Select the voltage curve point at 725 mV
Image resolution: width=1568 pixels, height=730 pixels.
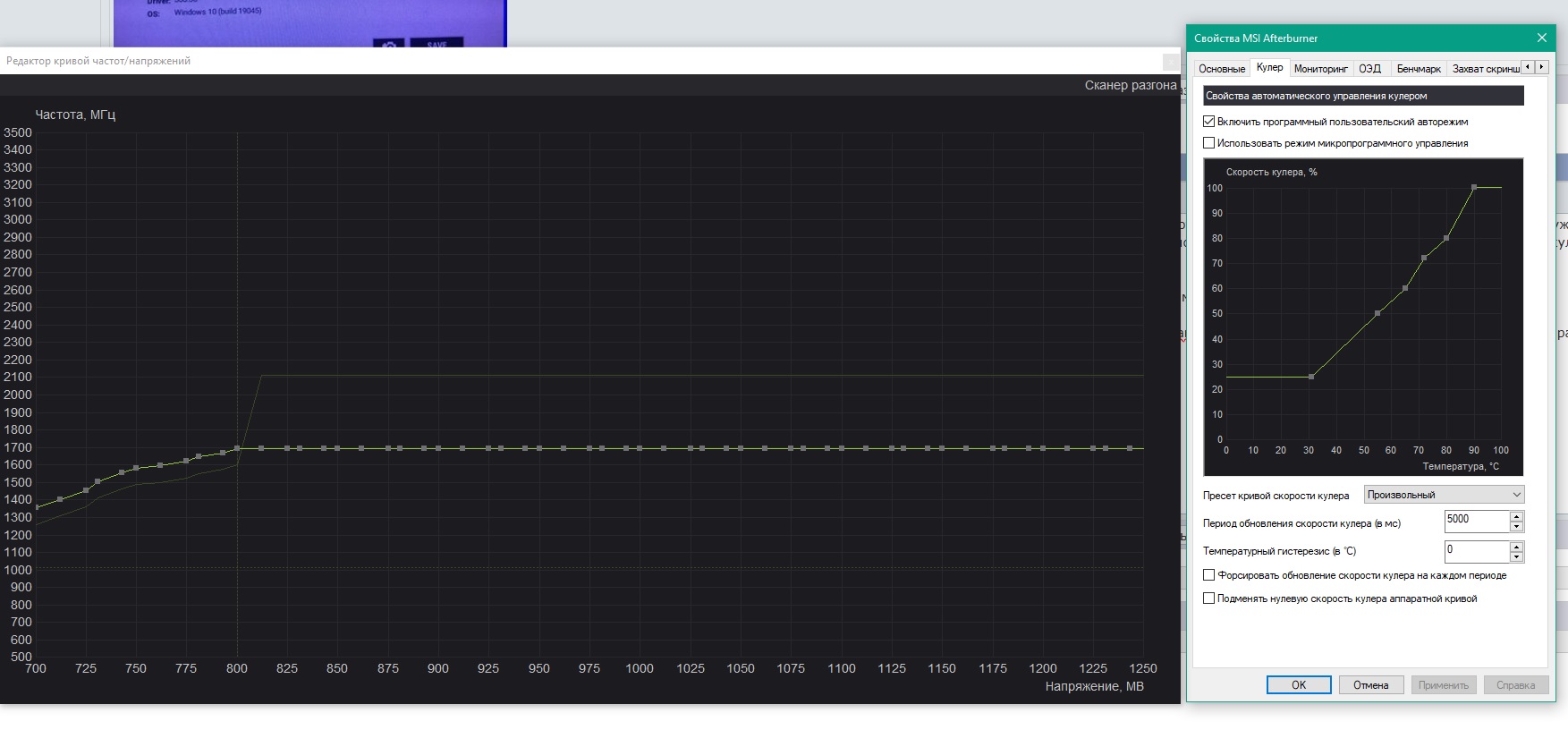86,490
